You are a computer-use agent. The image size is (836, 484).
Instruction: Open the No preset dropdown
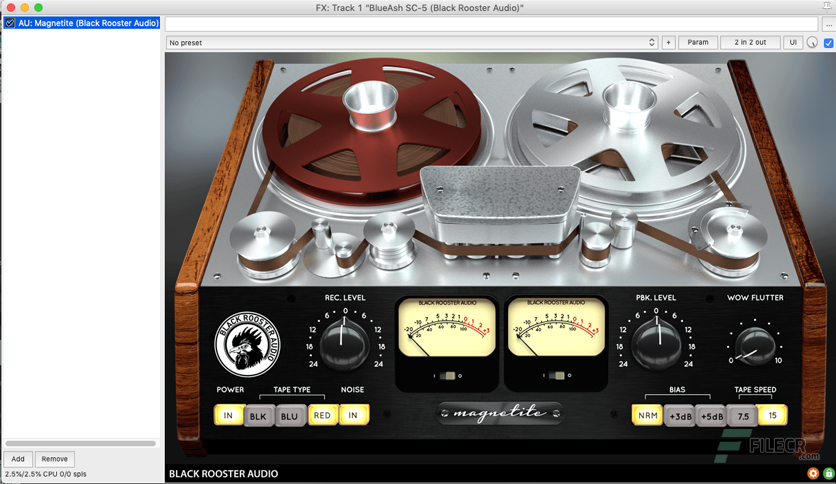point(412,43)
